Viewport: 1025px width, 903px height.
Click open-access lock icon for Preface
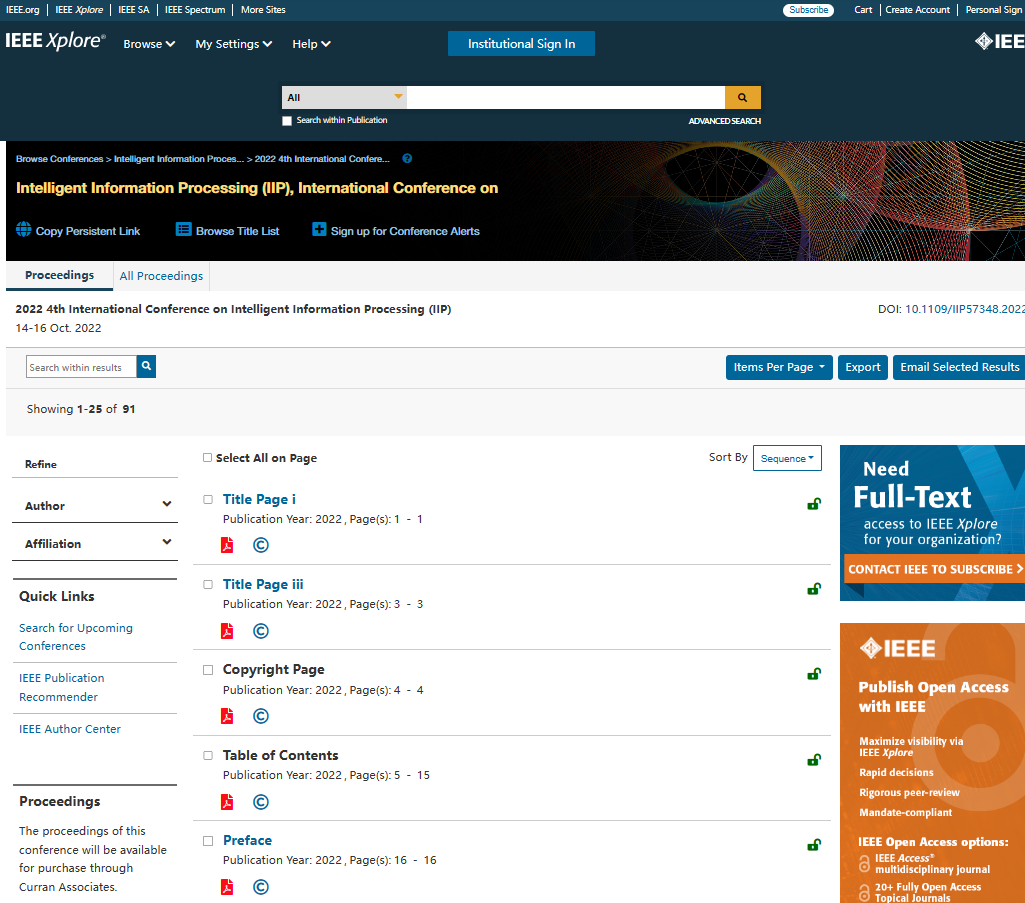814,844
